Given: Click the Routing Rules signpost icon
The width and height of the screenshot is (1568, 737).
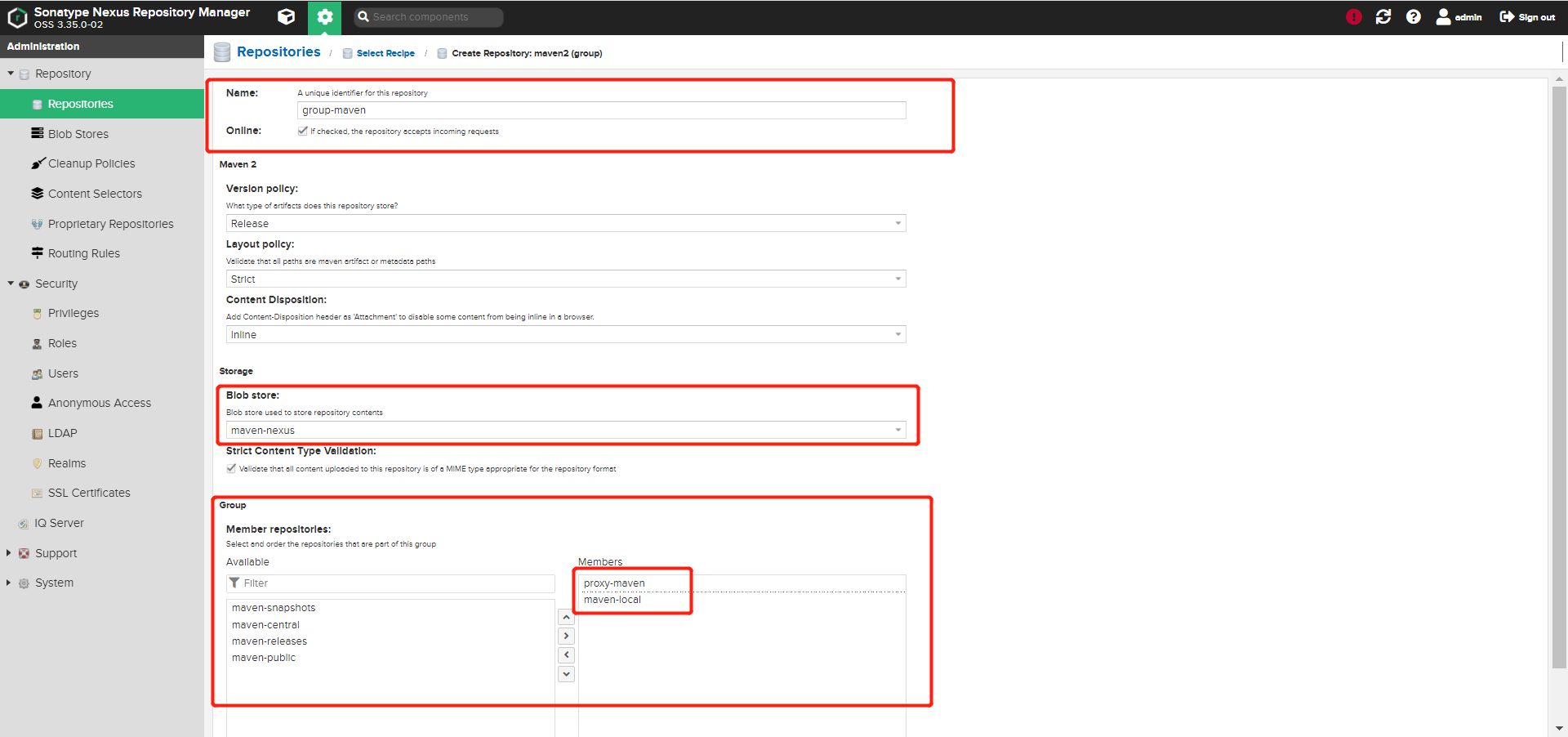Looking at the screenshot, I should (x=38, y=253).
